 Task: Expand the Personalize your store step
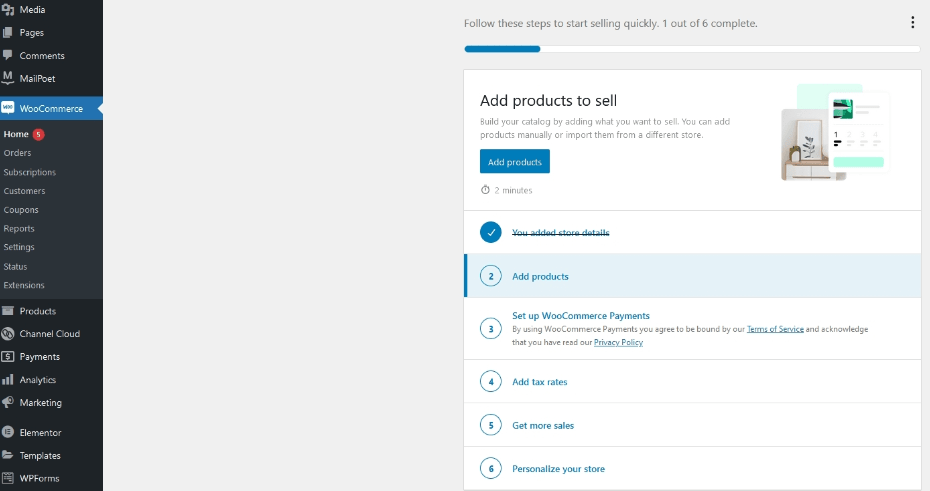(558, 469)
